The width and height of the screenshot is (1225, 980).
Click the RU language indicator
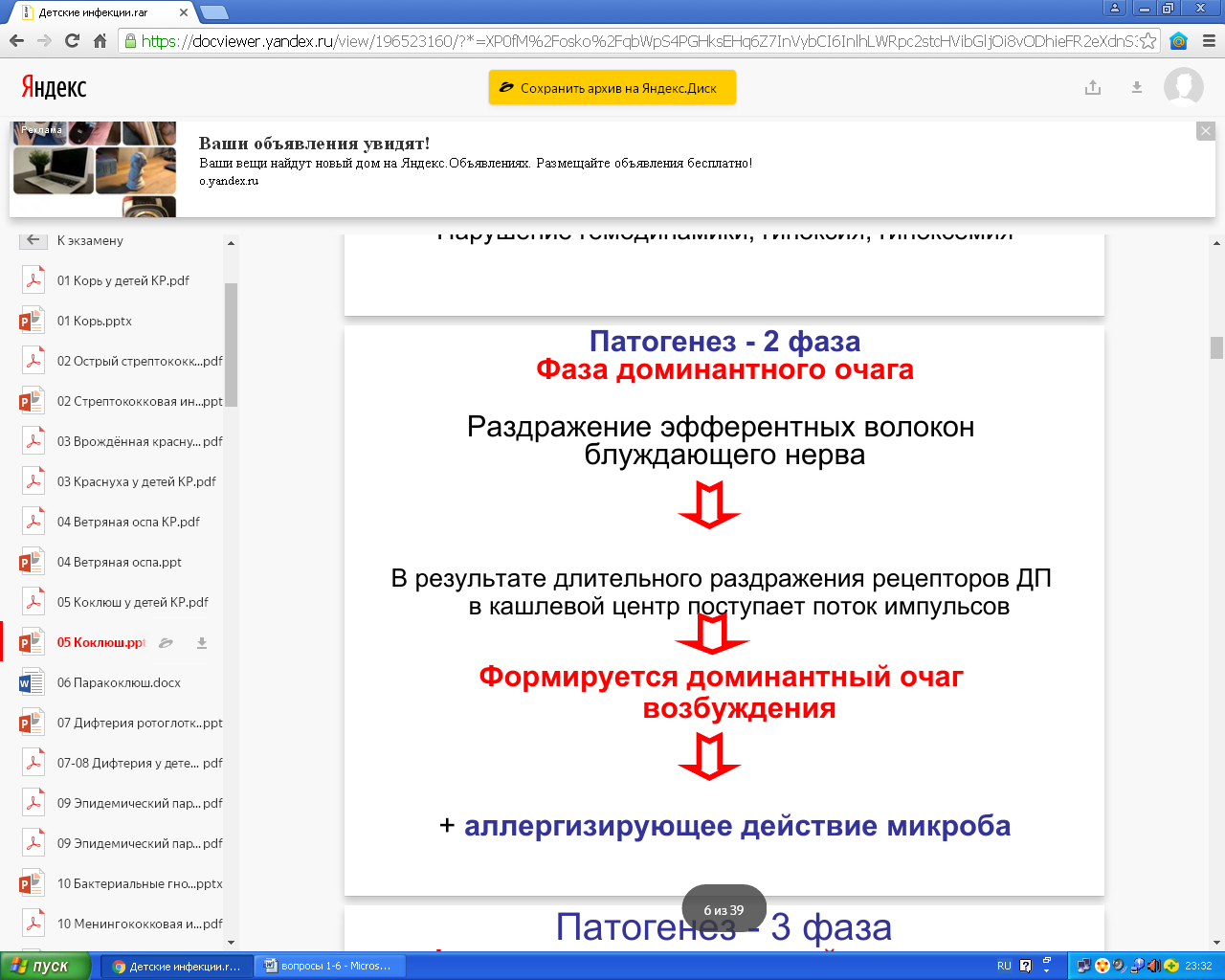coord(1004,966)
